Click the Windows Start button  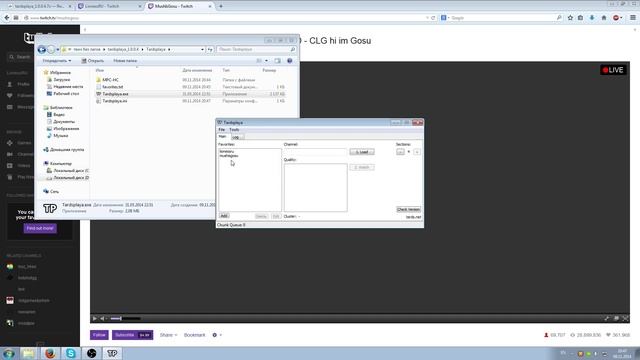9,353
